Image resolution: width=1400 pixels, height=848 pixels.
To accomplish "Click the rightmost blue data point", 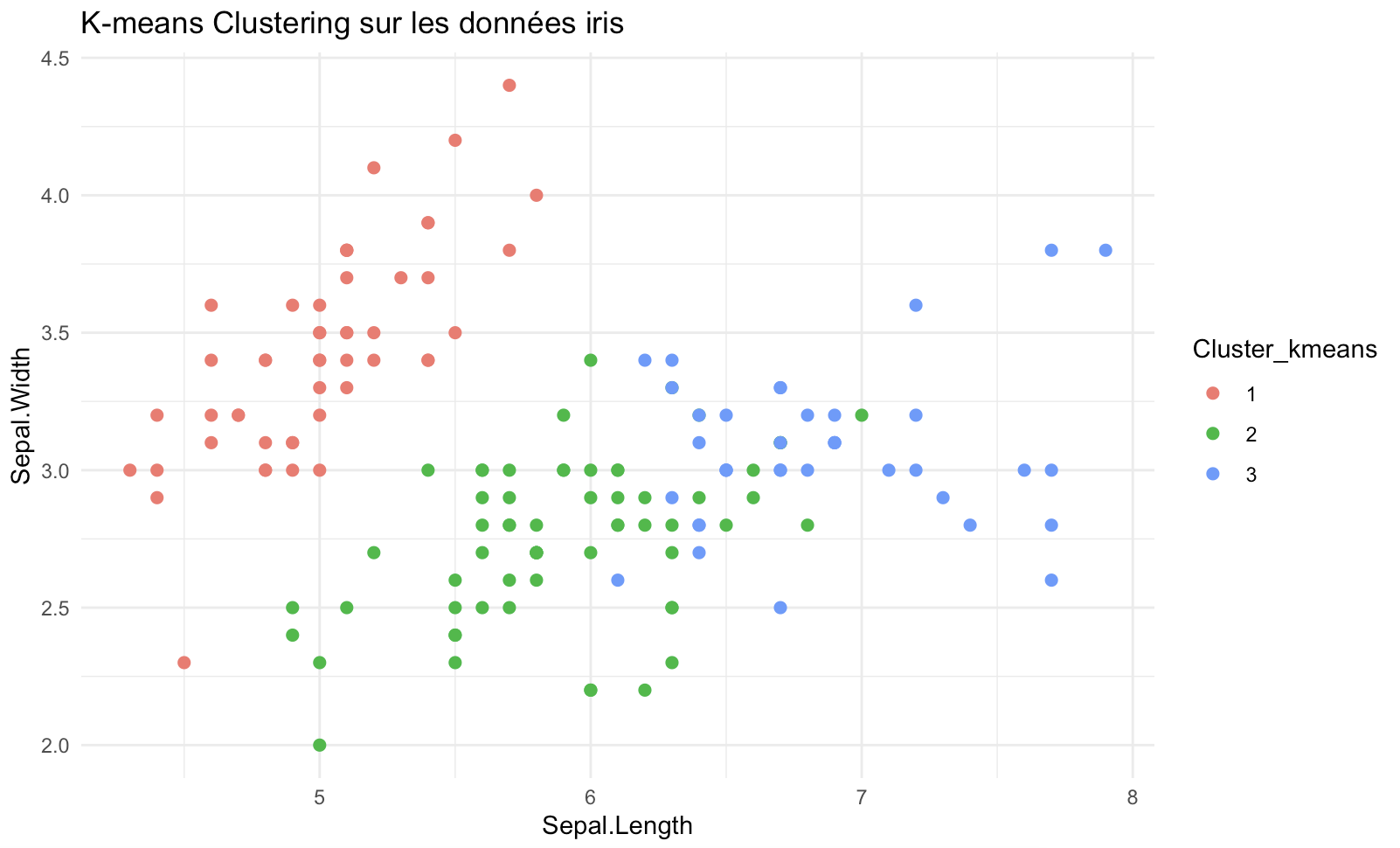I will (x=1105, y=250).
